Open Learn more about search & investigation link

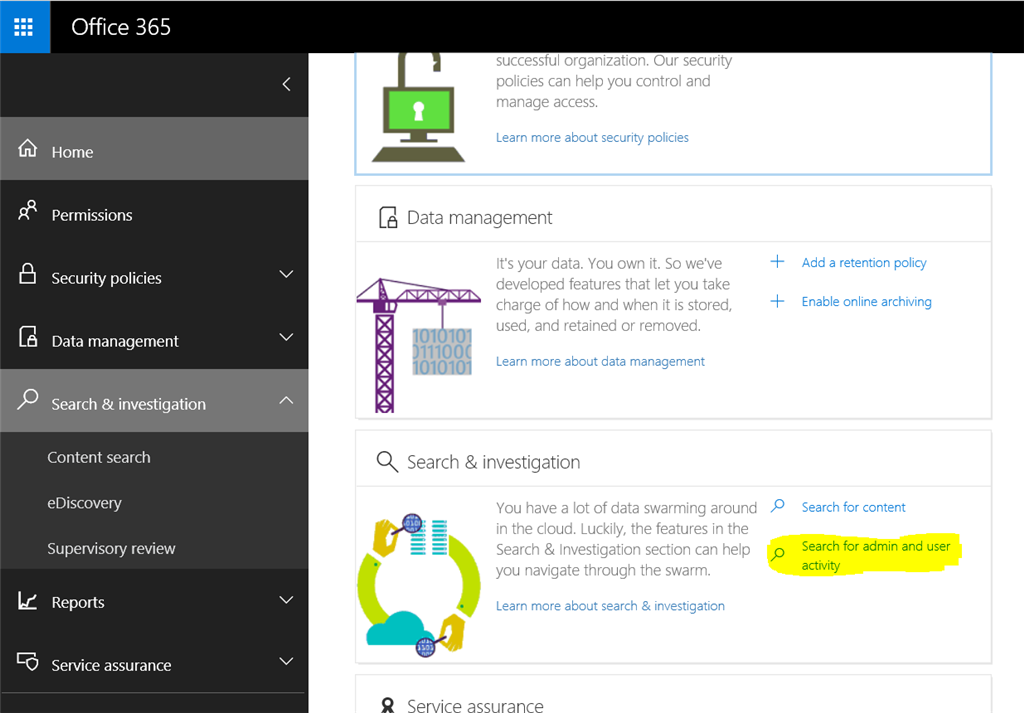(x=610, y=606)
